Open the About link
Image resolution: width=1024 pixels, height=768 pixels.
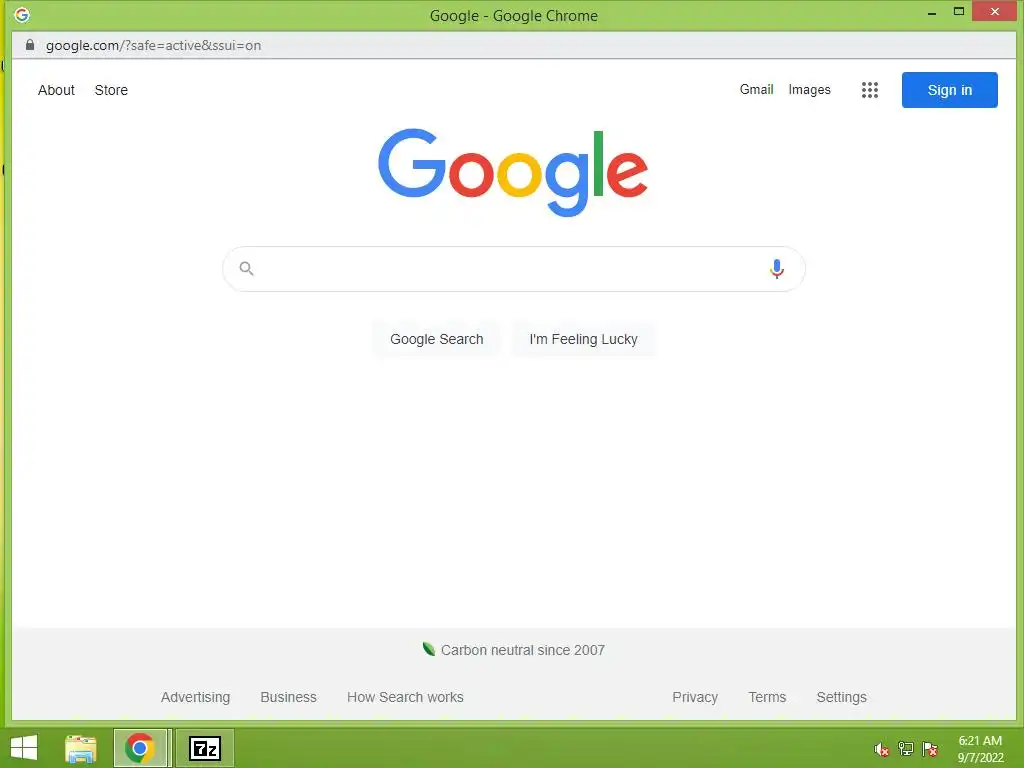(x=56, y=90)
